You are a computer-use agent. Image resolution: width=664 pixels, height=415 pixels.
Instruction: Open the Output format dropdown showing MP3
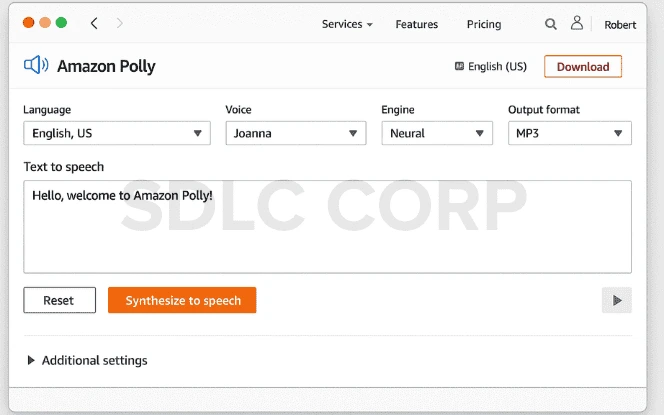click(x=570, y=133)
